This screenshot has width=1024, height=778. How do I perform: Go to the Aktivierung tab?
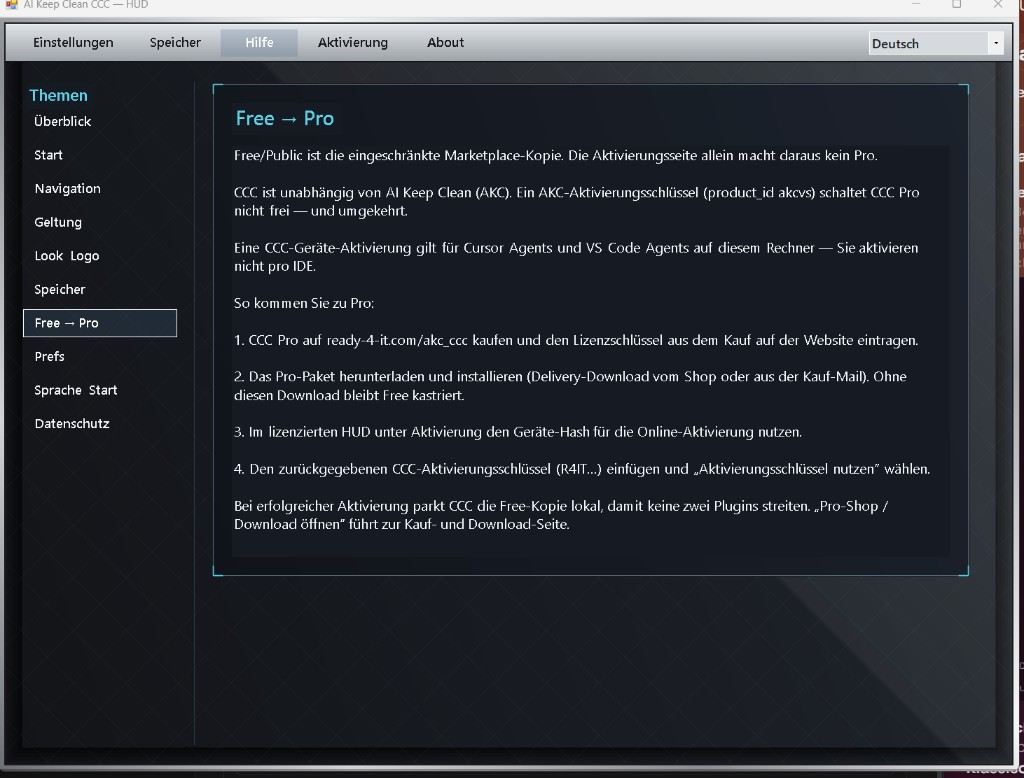[353, 42]
